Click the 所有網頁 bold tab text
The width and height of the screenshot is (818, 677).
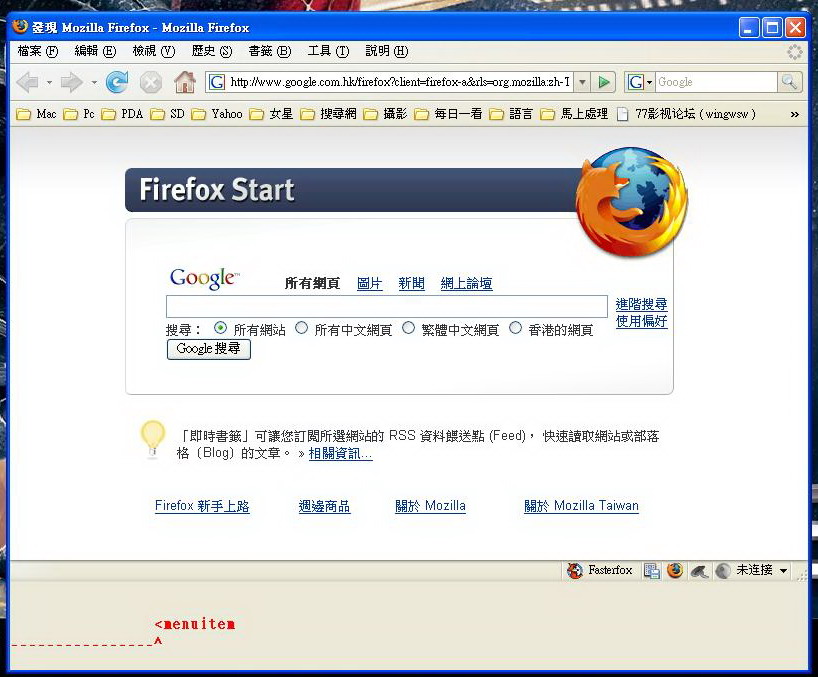(x=312, y=283)
